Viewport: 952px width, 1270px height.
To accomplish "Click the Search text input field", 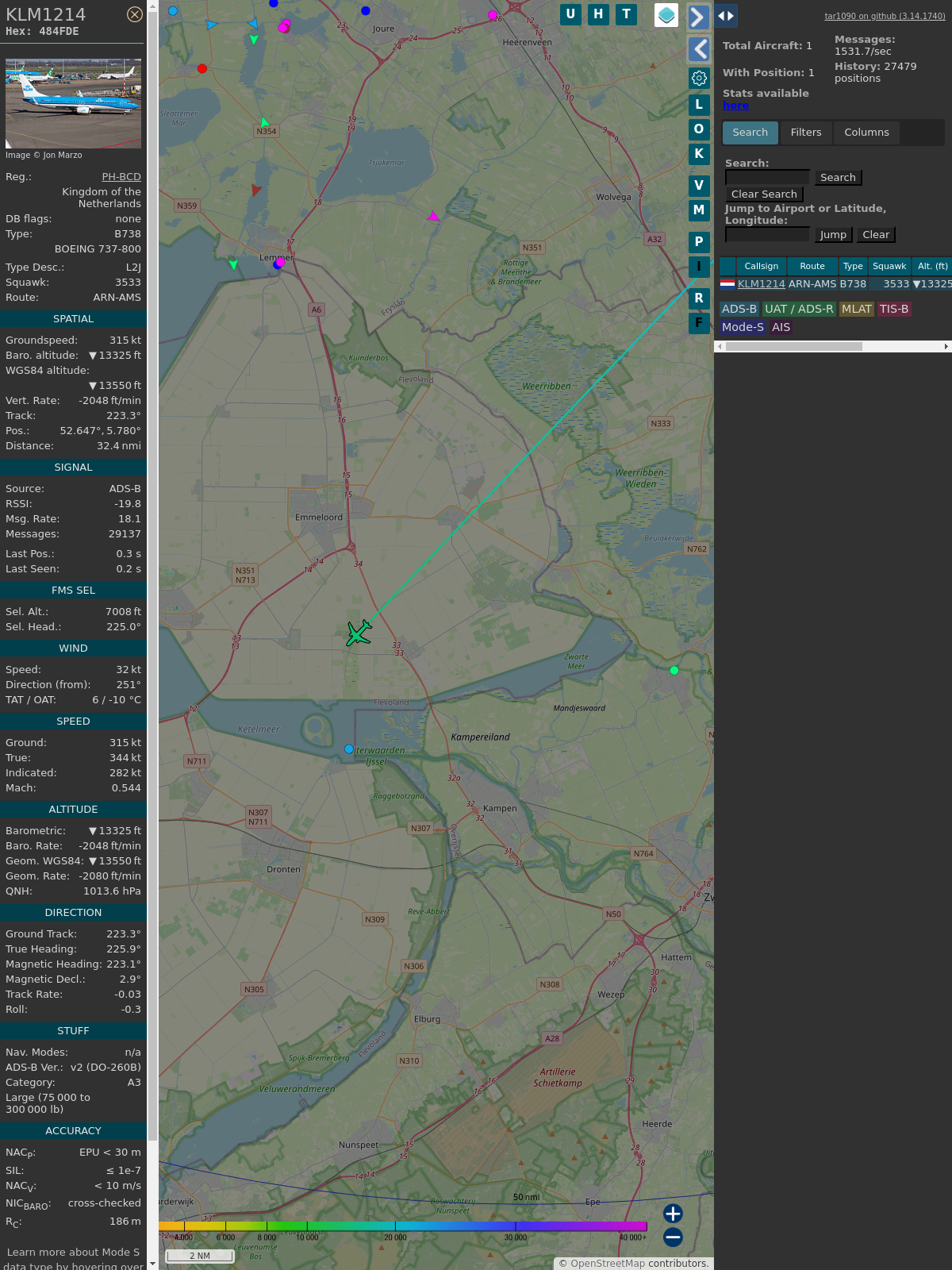I will click(767, 178).
